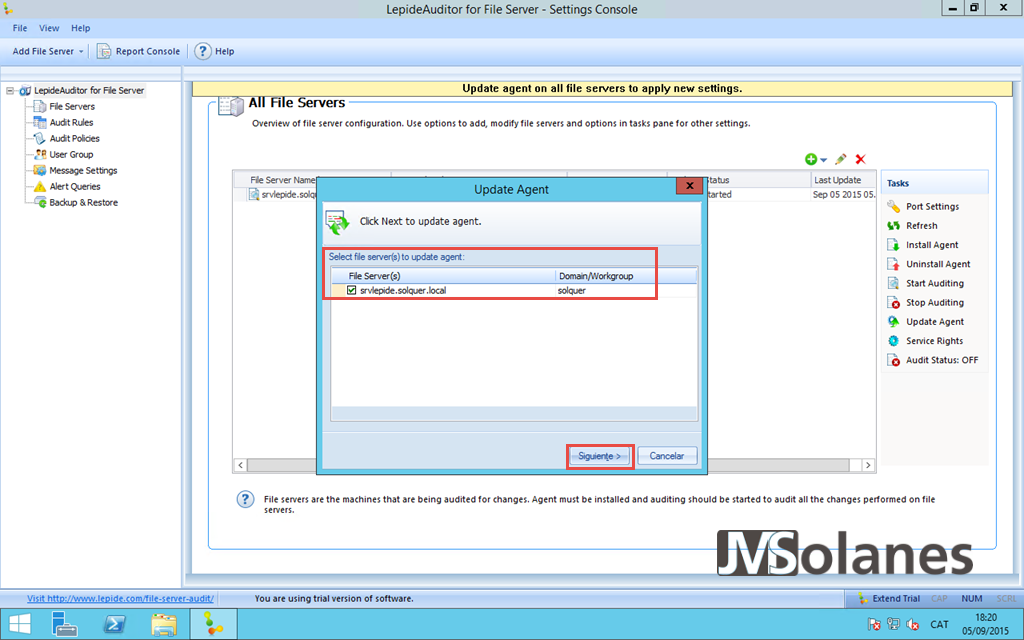Click Domain/Workgroup column header in dialog
This screenshot has height=640, width=1024.
[x=626, y=276]
